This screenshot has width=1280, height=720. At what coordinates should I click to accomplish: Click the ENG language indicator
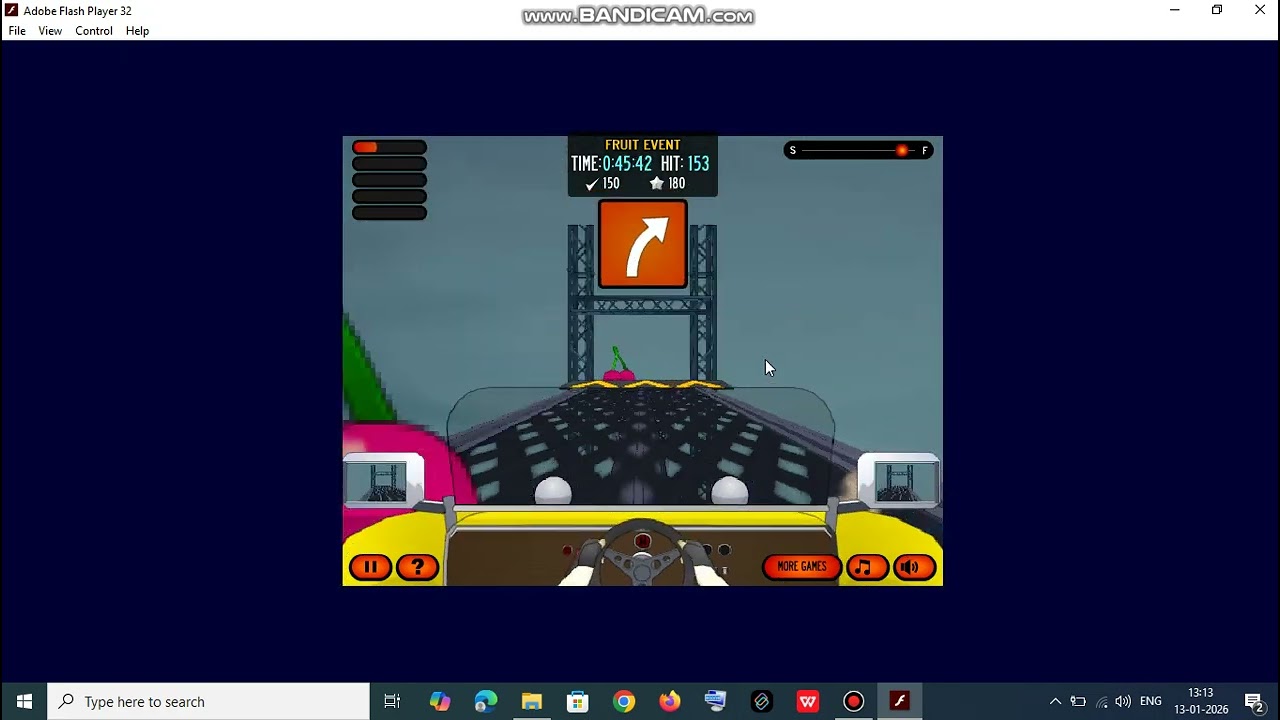click(x=1151, y=702)
